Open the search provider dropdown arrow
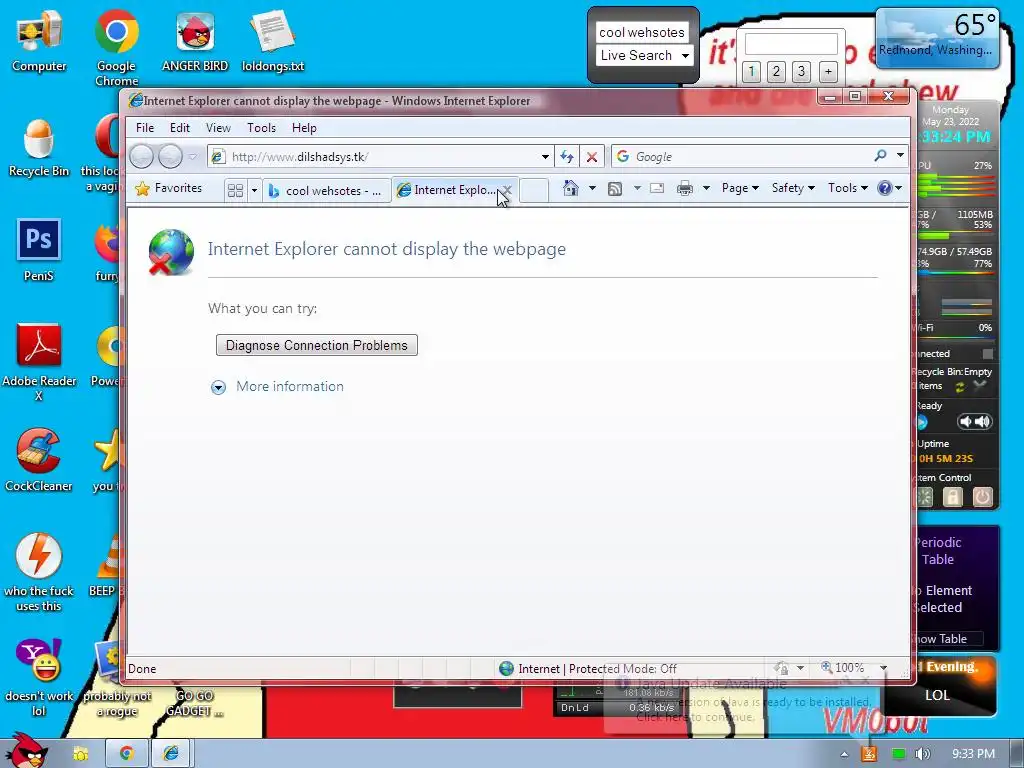This screenshot has width=1024, height=768. (x=900, y=155)
